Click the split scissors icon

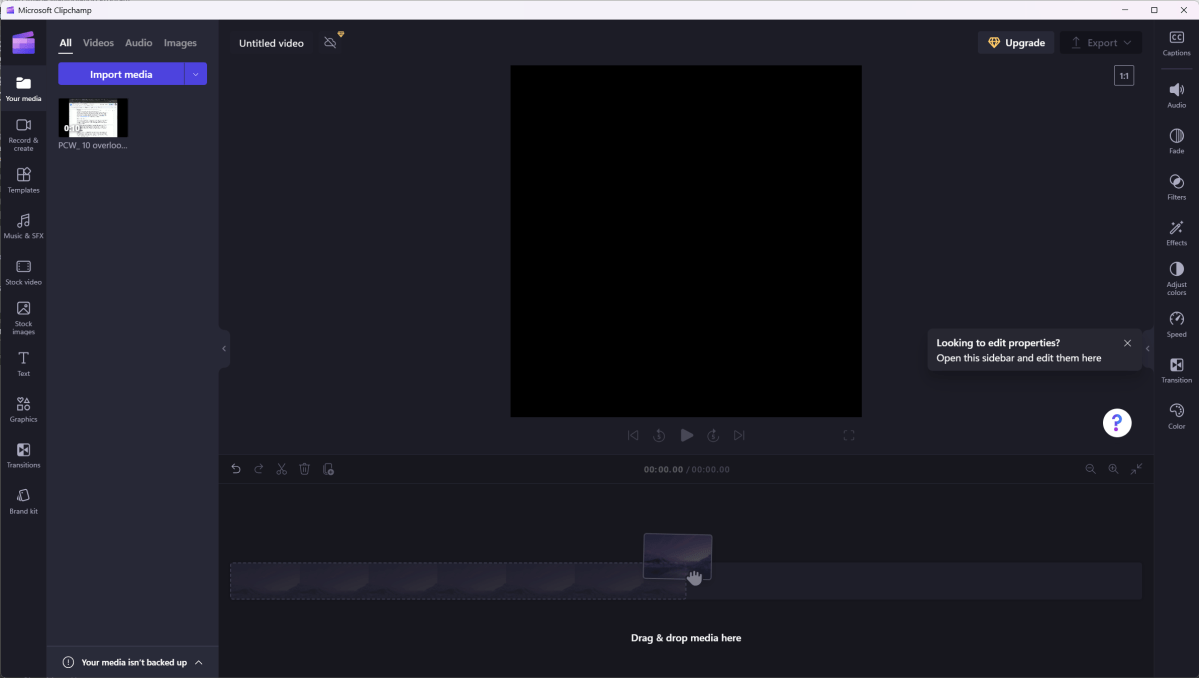tap(281, 469)
